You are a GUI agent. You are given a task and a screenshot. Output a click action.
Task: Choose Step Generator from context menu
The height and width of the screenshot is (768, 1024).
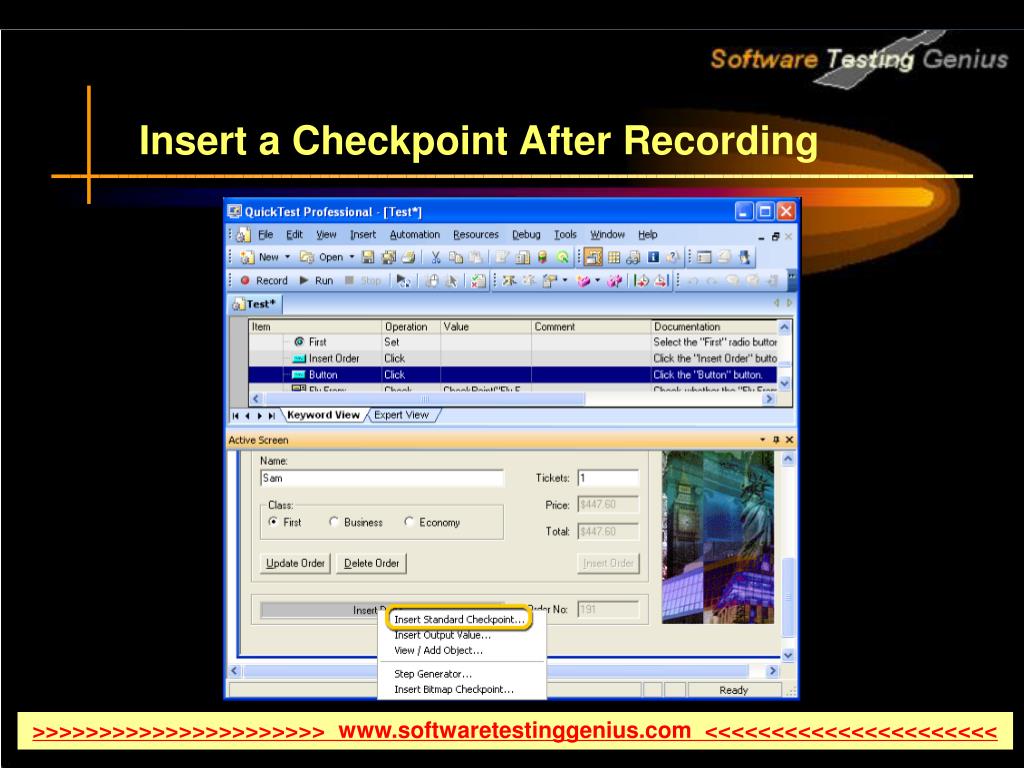[x=432, y=674]
